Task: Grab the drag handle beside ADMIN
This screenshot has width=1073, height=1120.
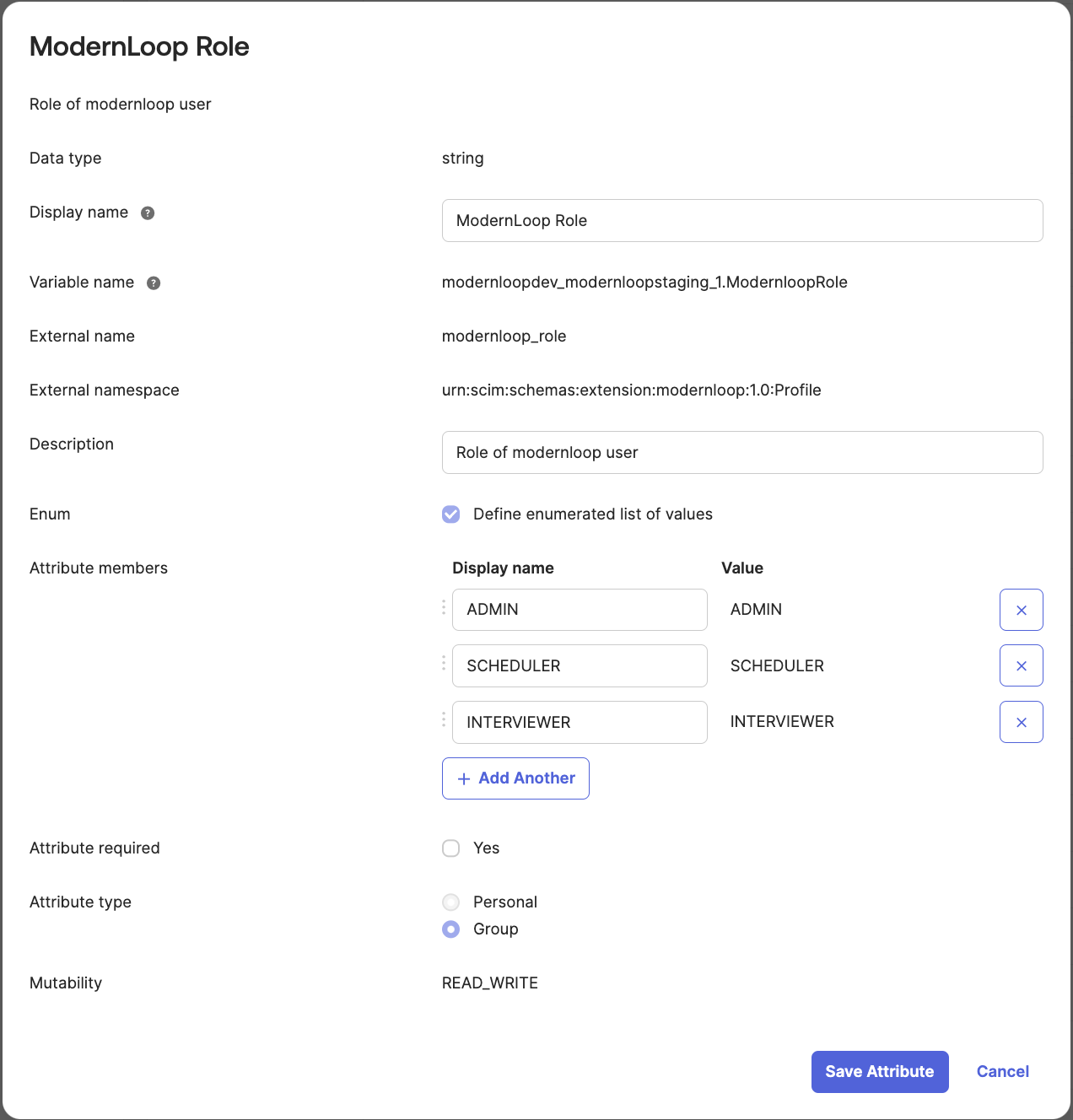Action: [444, 607]
